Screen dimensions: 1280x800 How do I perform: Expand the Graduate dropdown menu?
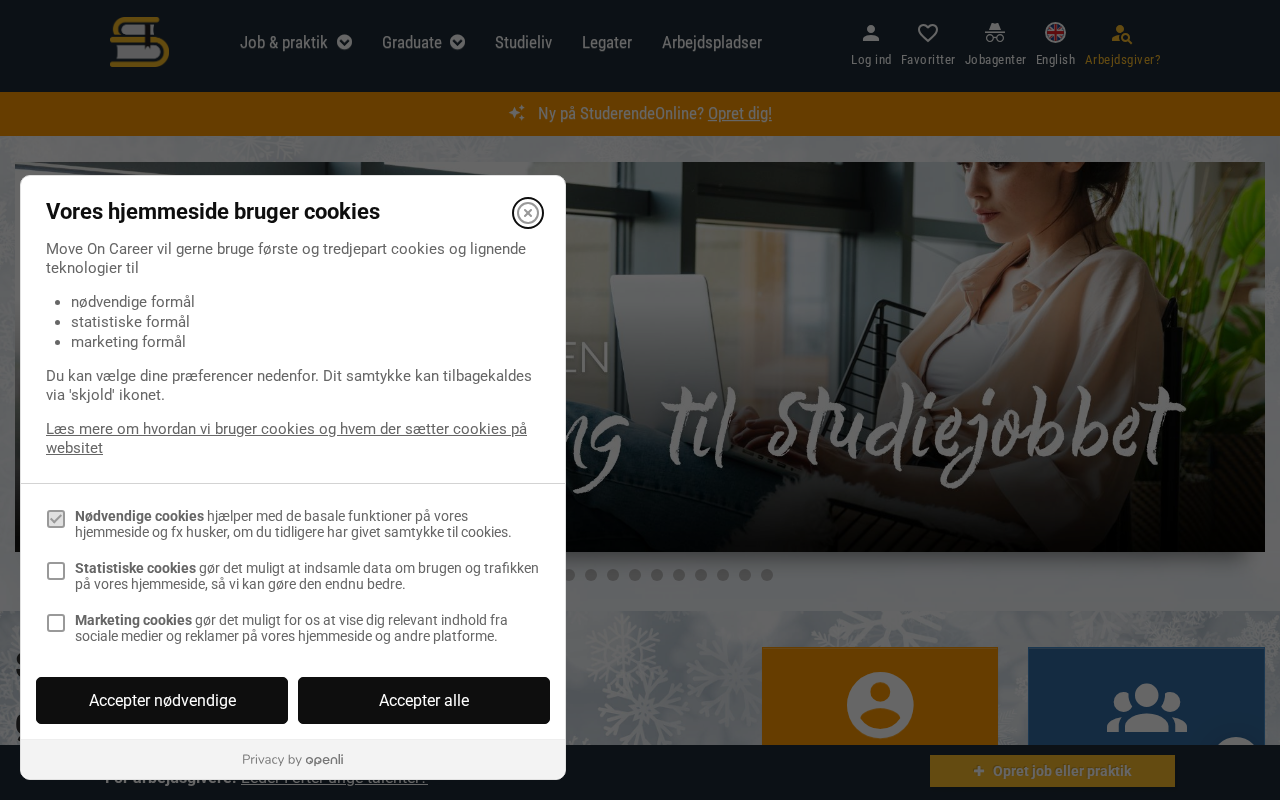coord(424,42)
